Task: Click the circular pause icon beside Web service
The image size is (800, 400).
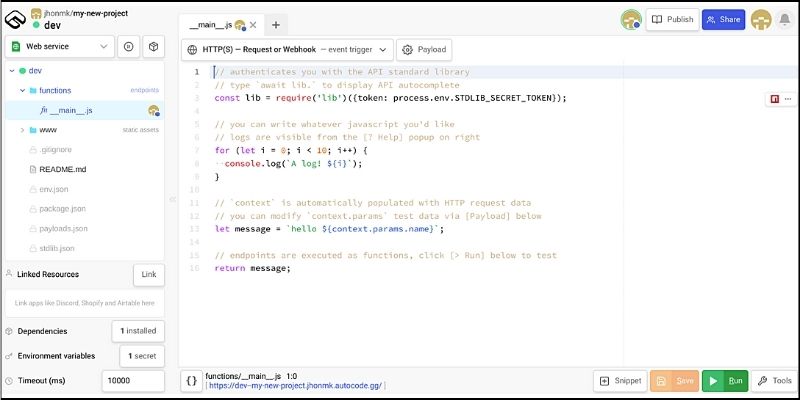Action: point(129,46)
